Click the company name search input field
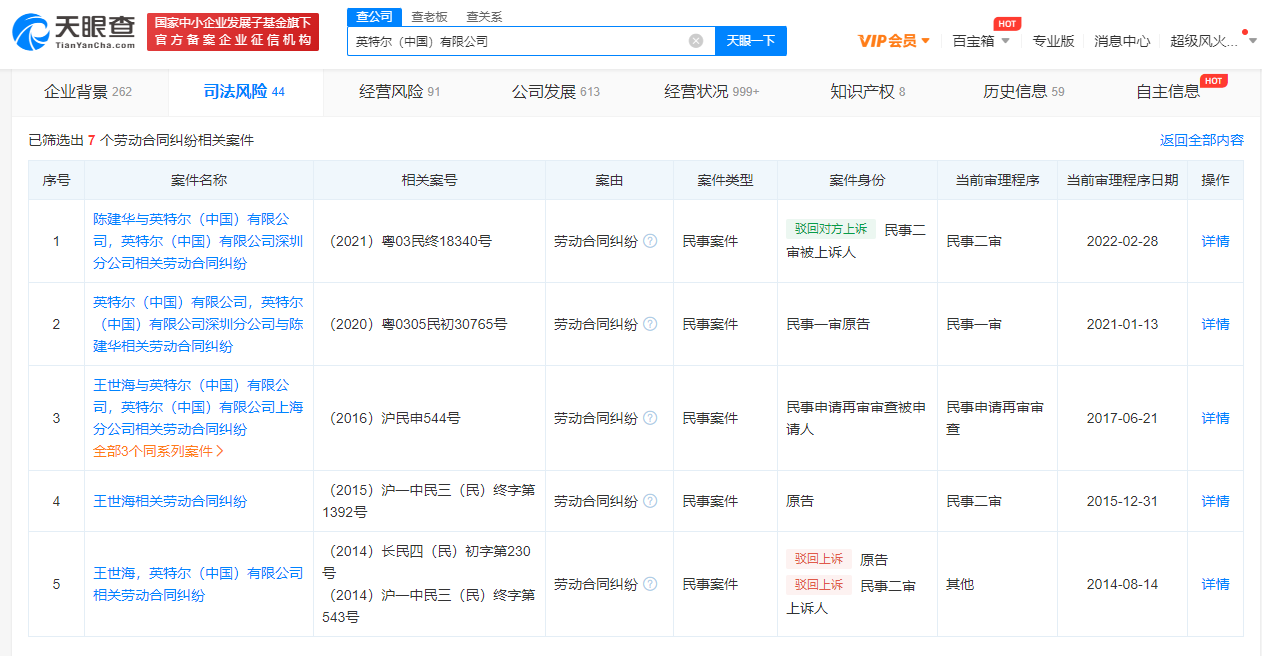Viewport: 1262px width, 656px height. click(515, 41)
